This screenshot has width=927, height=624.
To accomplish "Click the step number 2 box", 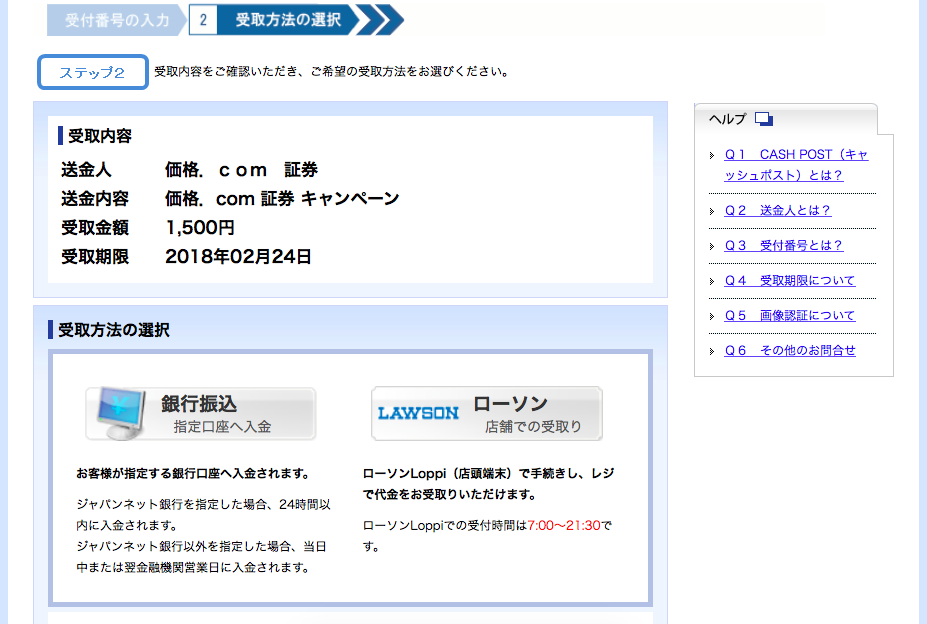I will (203, 20).
